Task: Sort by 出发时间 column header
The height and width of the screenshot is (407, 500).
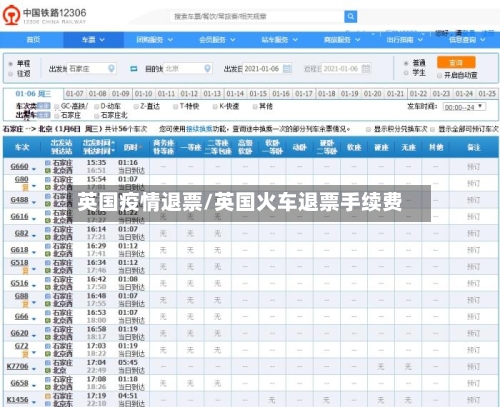Action: [x=98, y=143]
